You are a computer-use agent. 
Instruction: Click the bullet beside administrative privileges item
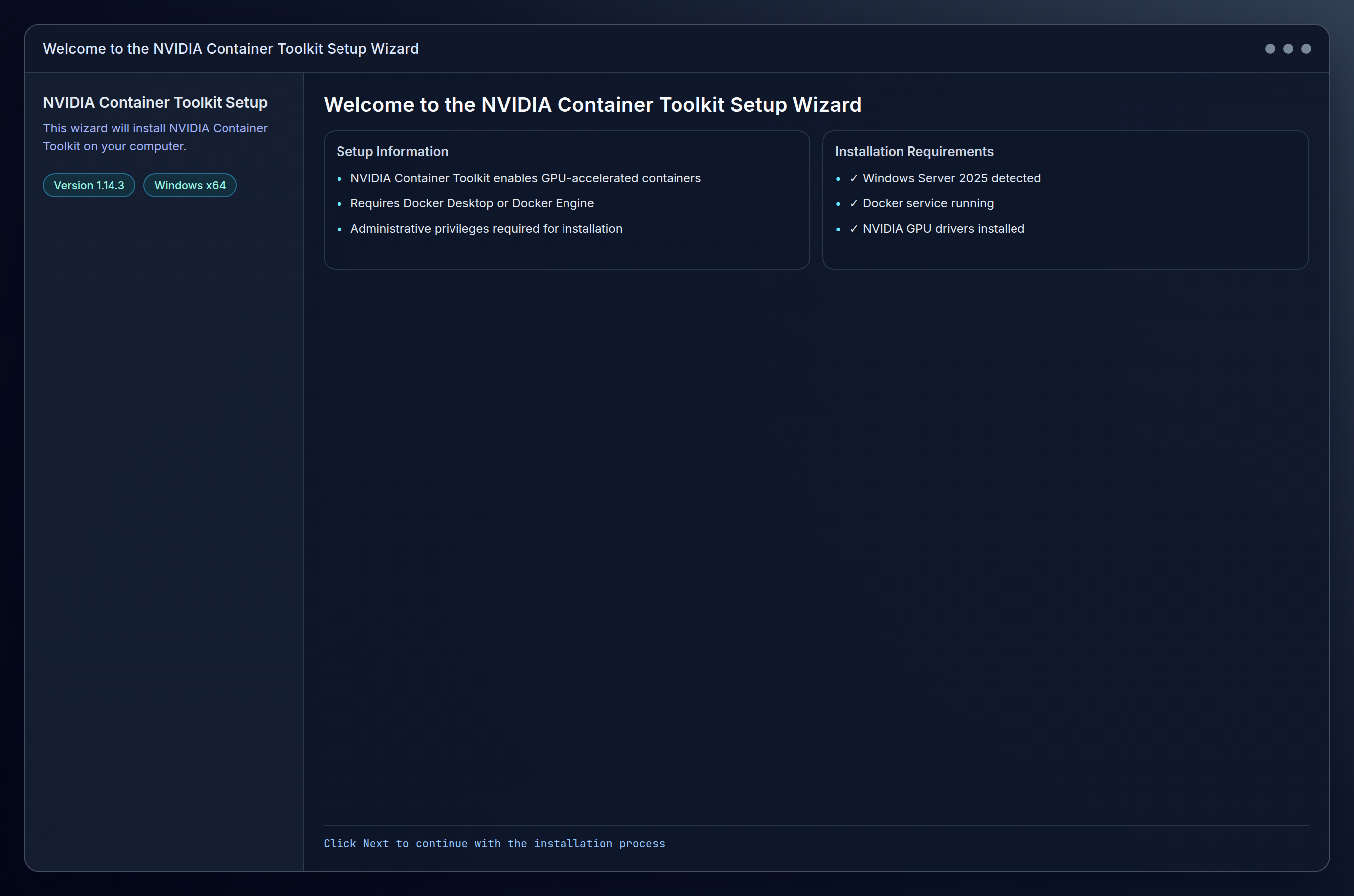point(341,229)
